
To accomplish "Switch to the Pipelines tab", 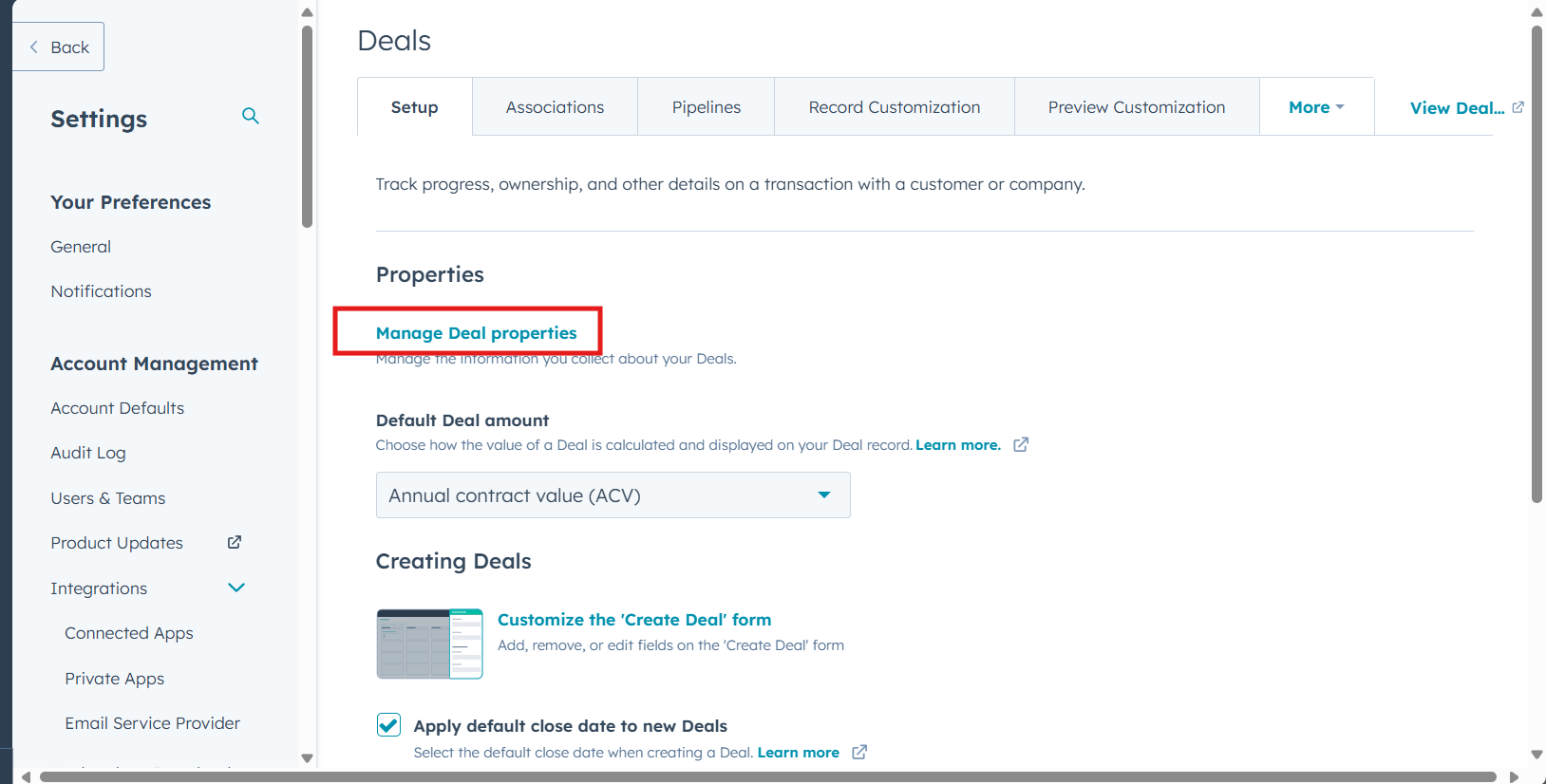I will click(x=706, y=107).
